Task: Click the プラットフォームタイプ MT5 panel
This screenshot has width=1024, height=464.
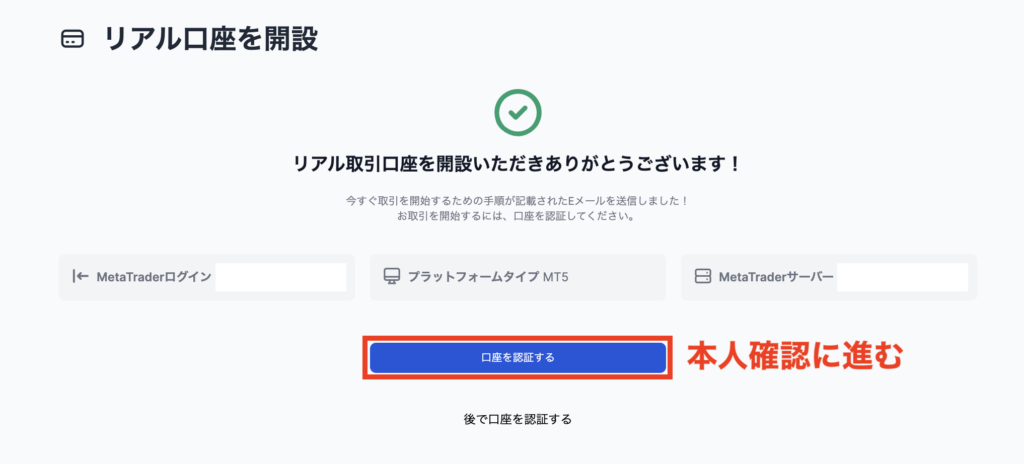Action: point(518,277)
